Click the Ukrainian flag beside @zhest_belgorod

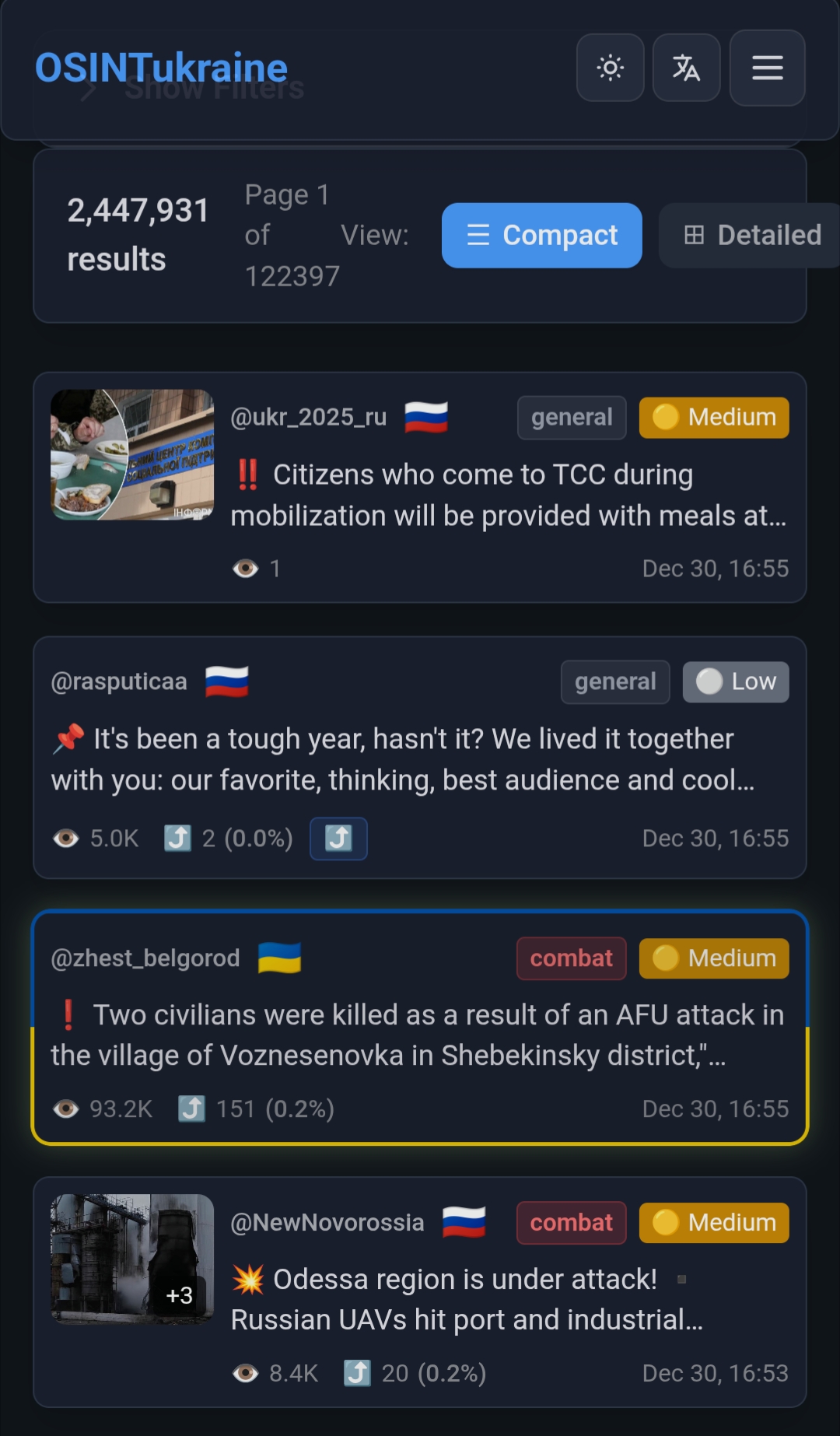279,958
